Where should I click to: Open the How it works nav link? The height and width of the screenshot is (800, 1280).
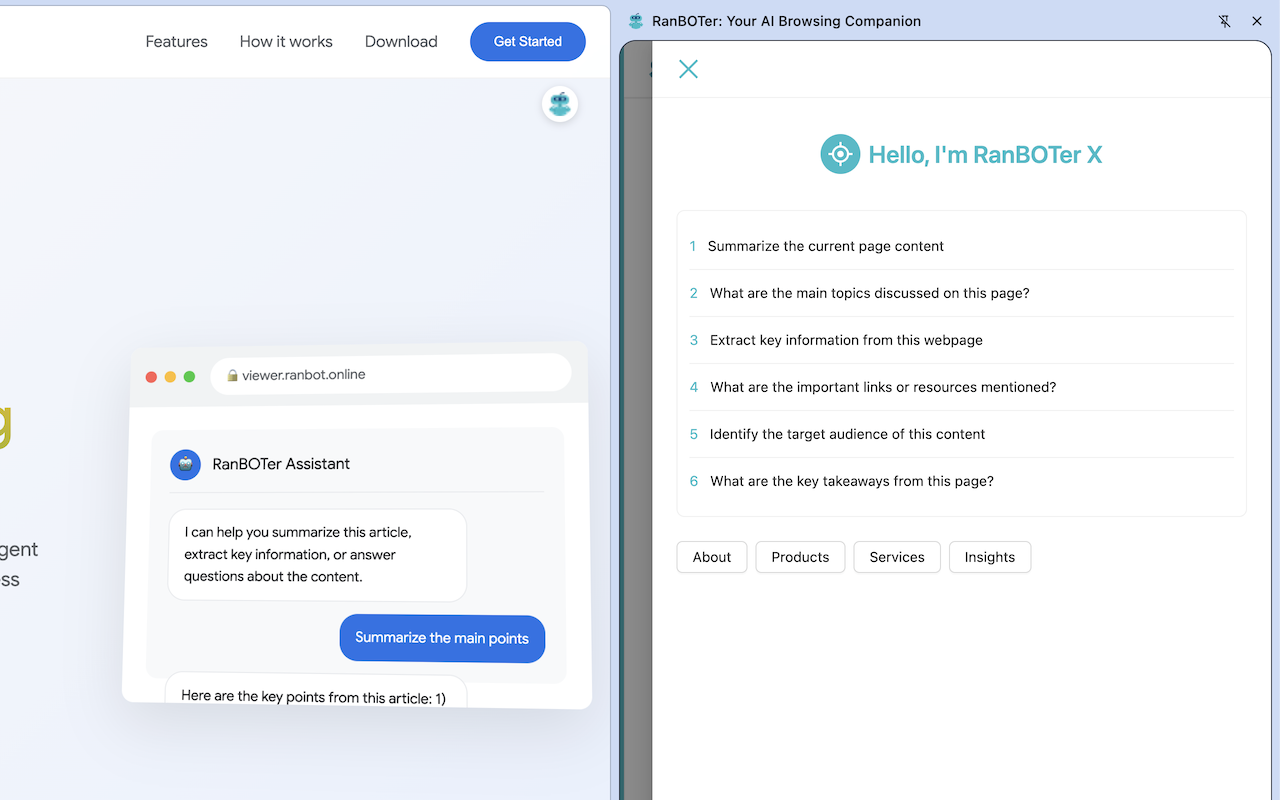[286, 41]
